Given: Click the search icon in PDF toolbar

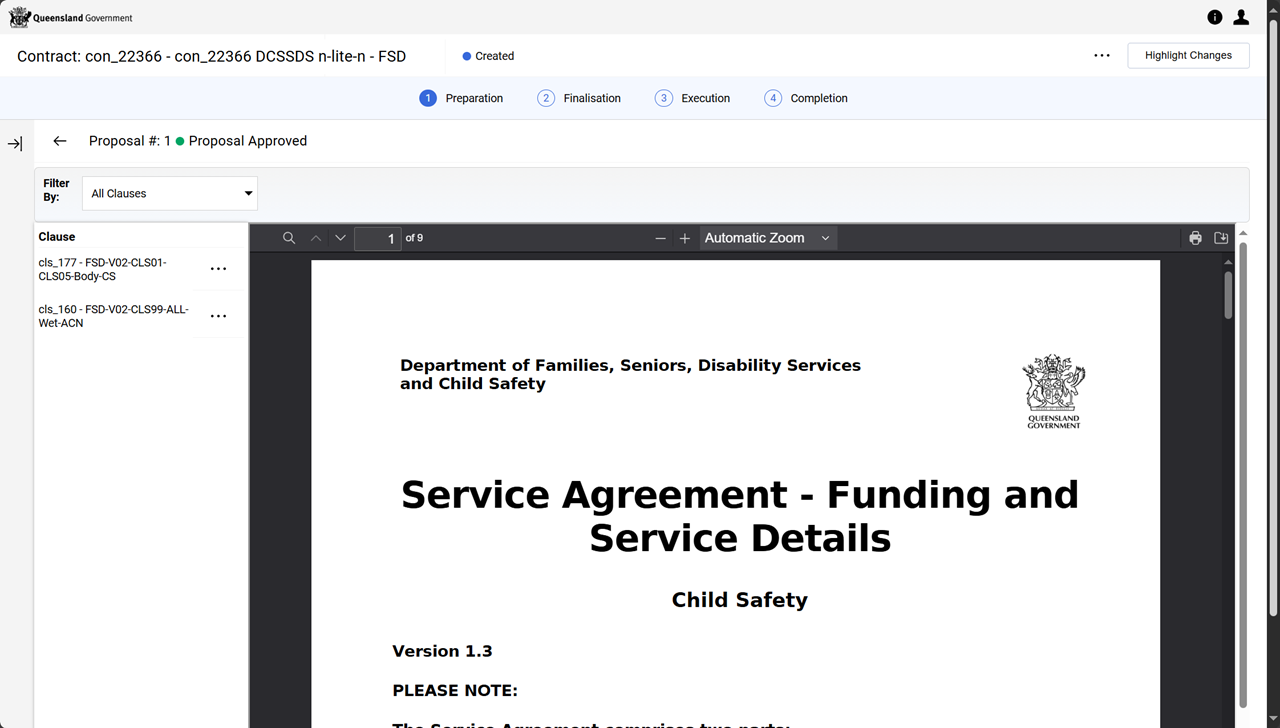Looking at the screenshot, I should click(289, 238).
